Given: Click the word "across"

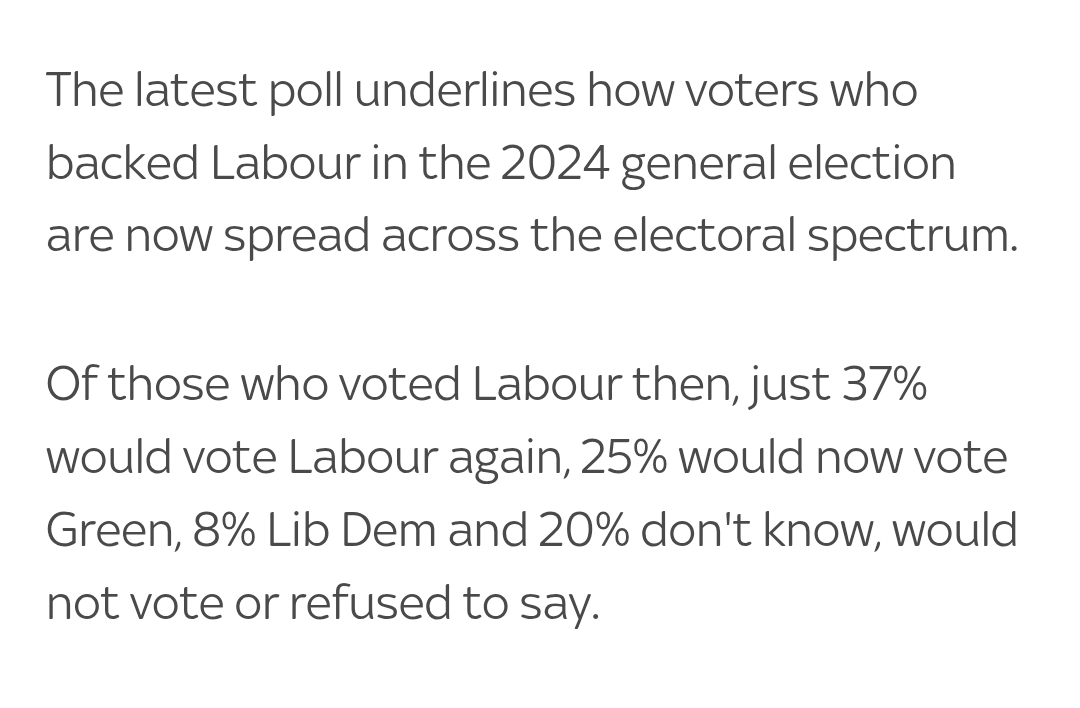Looking at the screenshot, I should pyautogui.click(x=450, y=237).
